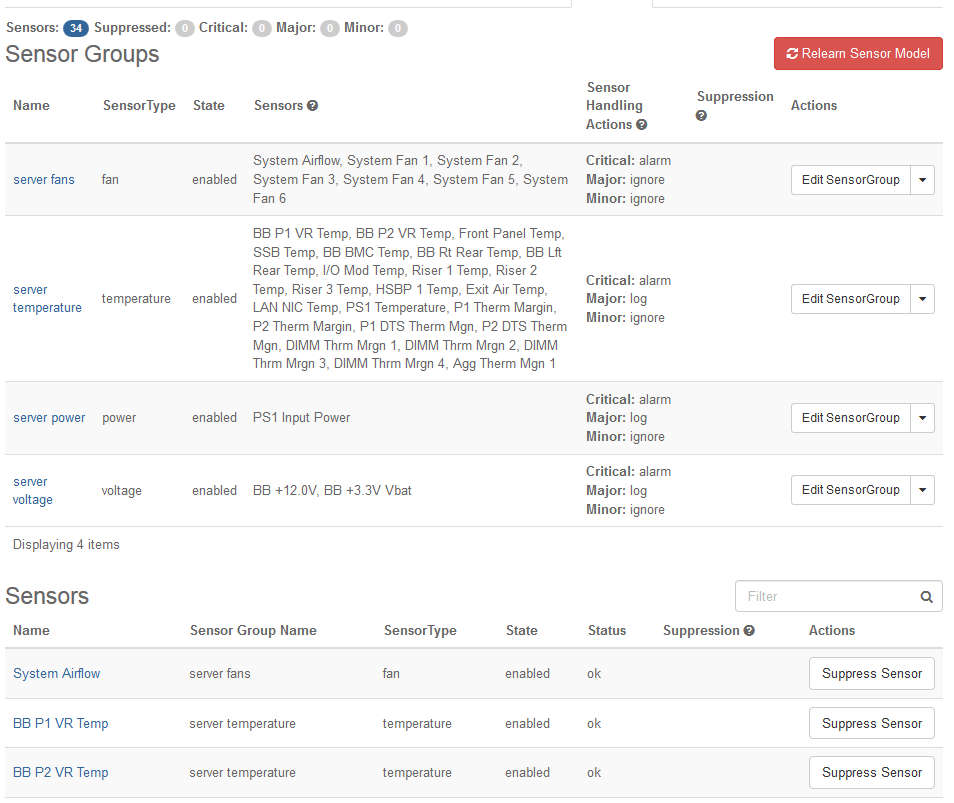This screenshot has width=954, height=803.
Task: Open the server fans group link
Action: click(x=44, y=180)
